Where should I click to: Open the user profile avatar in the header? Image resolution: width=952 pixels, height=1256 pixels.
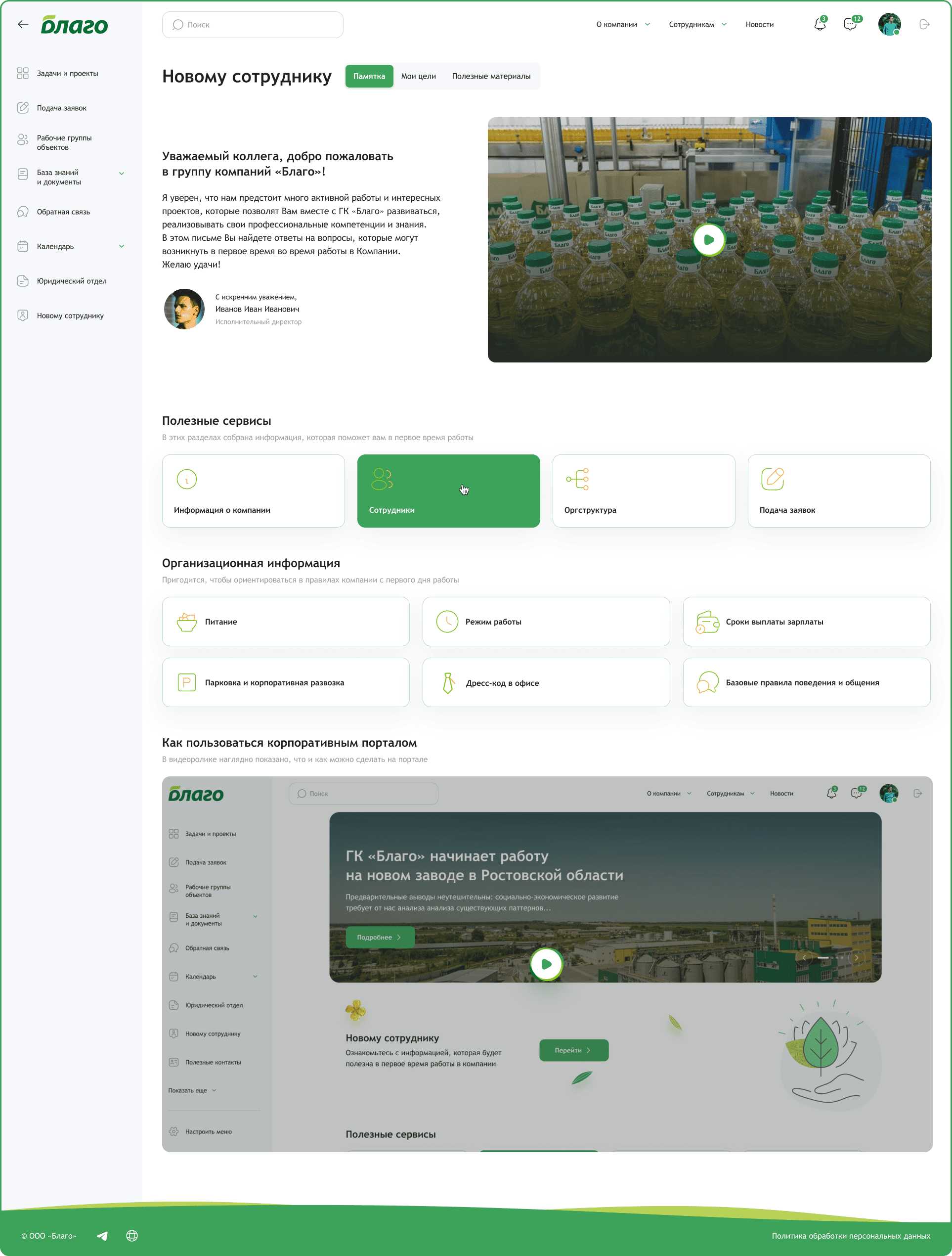pyautogui.click(x=889, y=24)
